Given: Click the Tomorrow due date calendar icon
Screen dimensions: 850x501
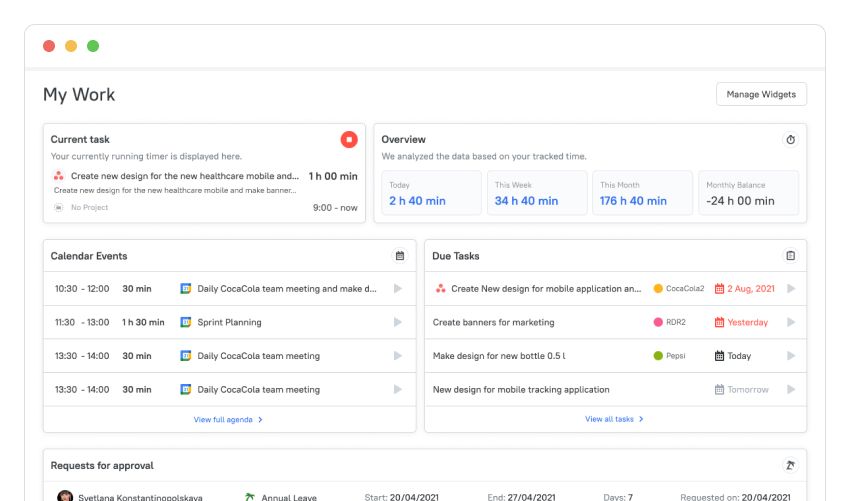Looking at the screenshot, I should click(719, 389).
